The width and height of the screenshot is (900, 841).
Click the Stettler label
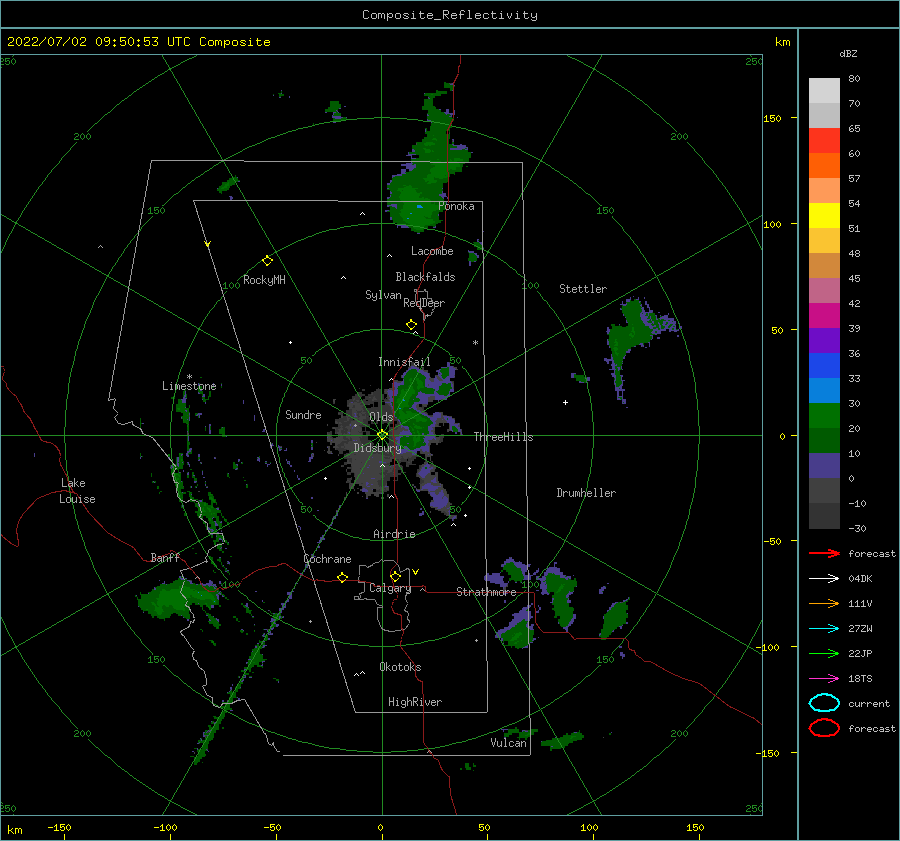coord(583,289)
